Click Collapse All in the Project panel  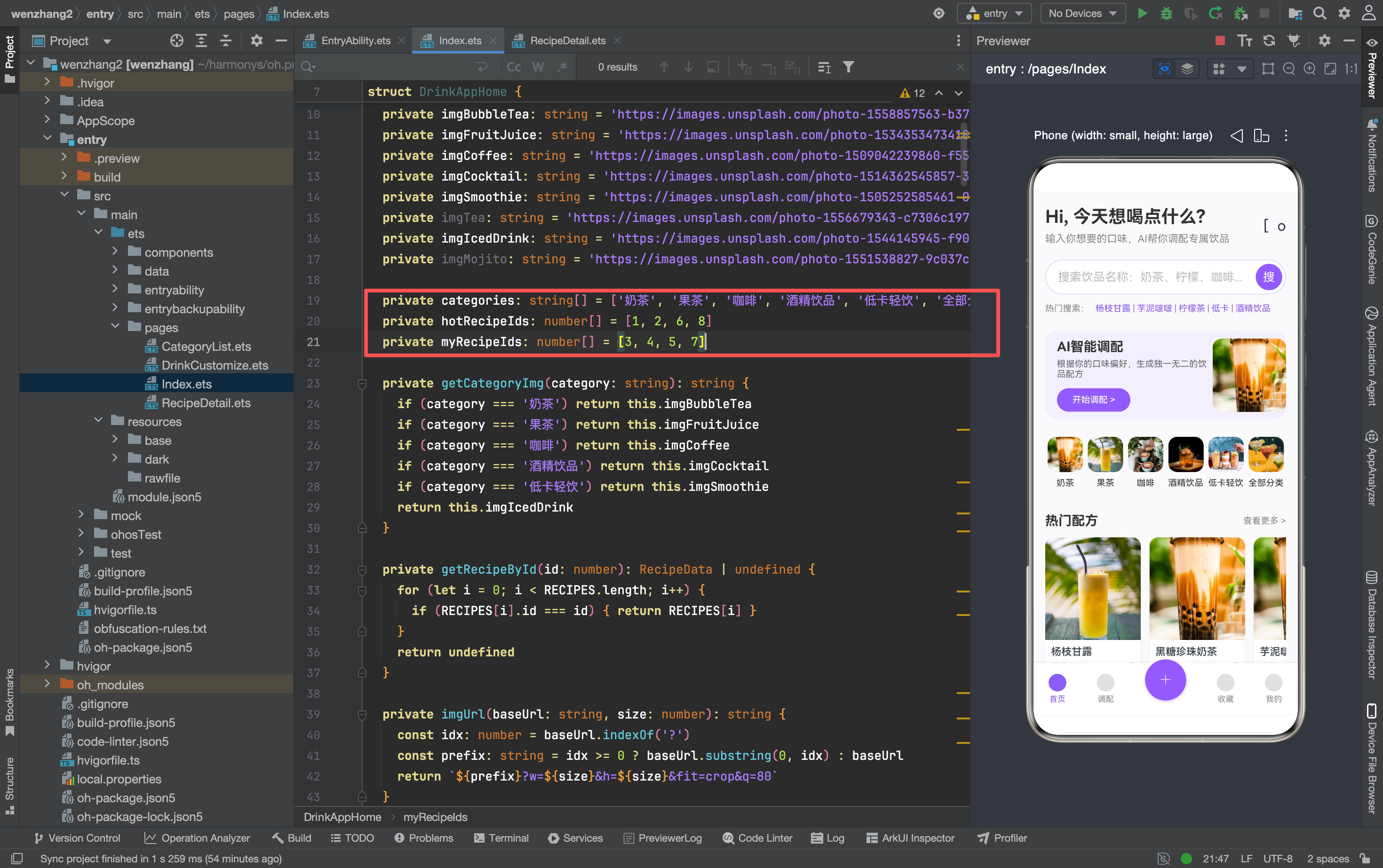(x=226, y=40)
